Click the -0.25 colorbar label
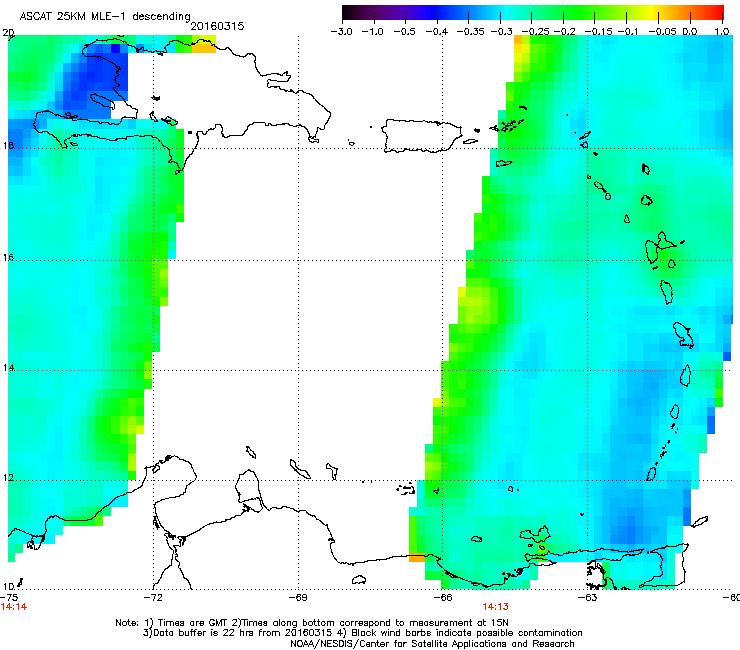Screen dimensions: 740x650 tap(535, 32)
